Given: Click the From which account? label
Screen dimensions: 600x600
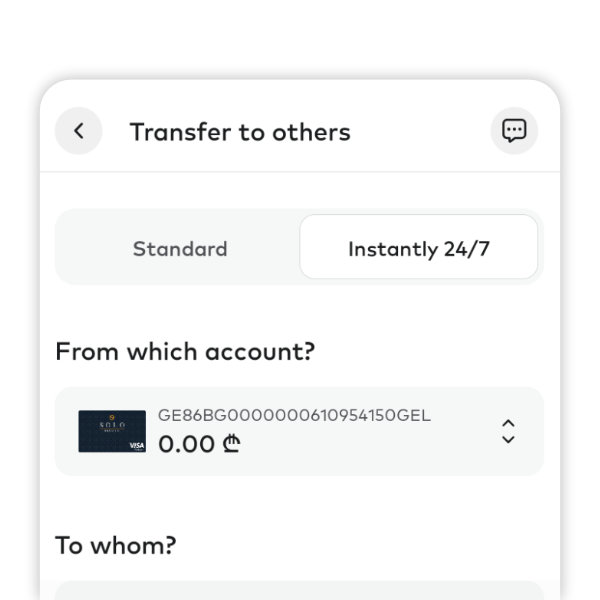Looking at the screenshot, I should click(x=185, y=352).
